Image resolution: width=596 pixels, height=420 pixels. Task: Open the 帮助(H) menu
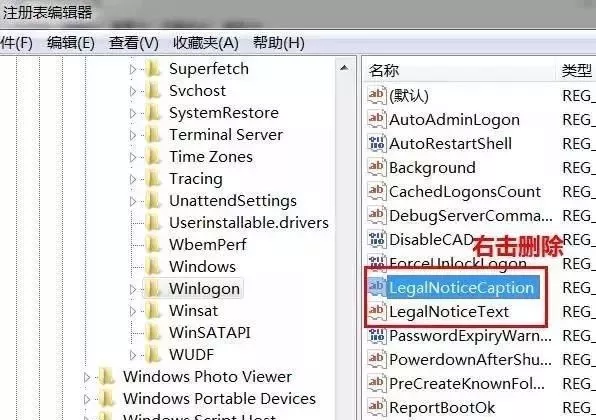pos(279,43)
